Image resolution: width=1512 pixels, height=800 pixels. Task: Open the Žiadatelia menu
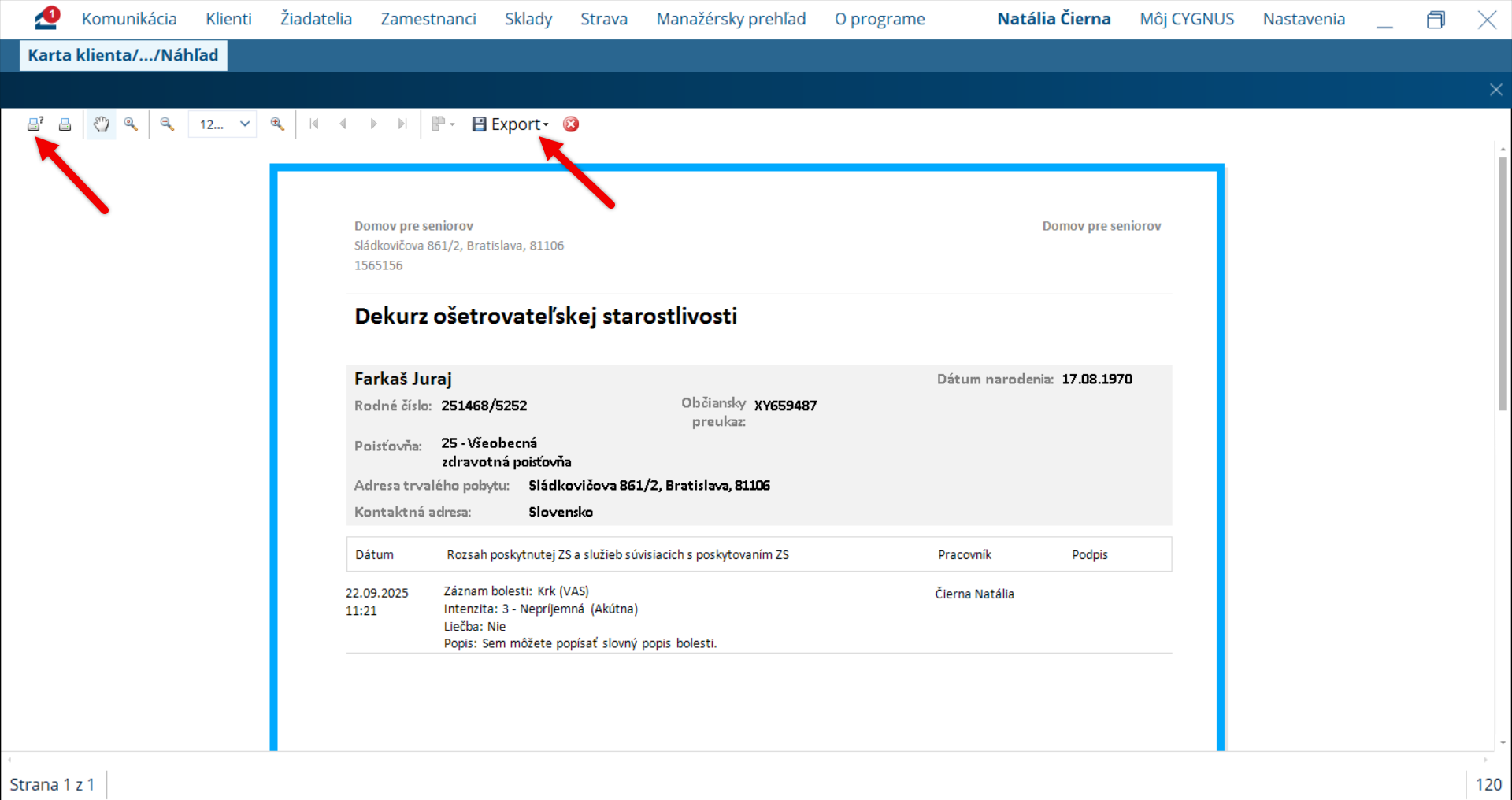[x=317, y=19]
